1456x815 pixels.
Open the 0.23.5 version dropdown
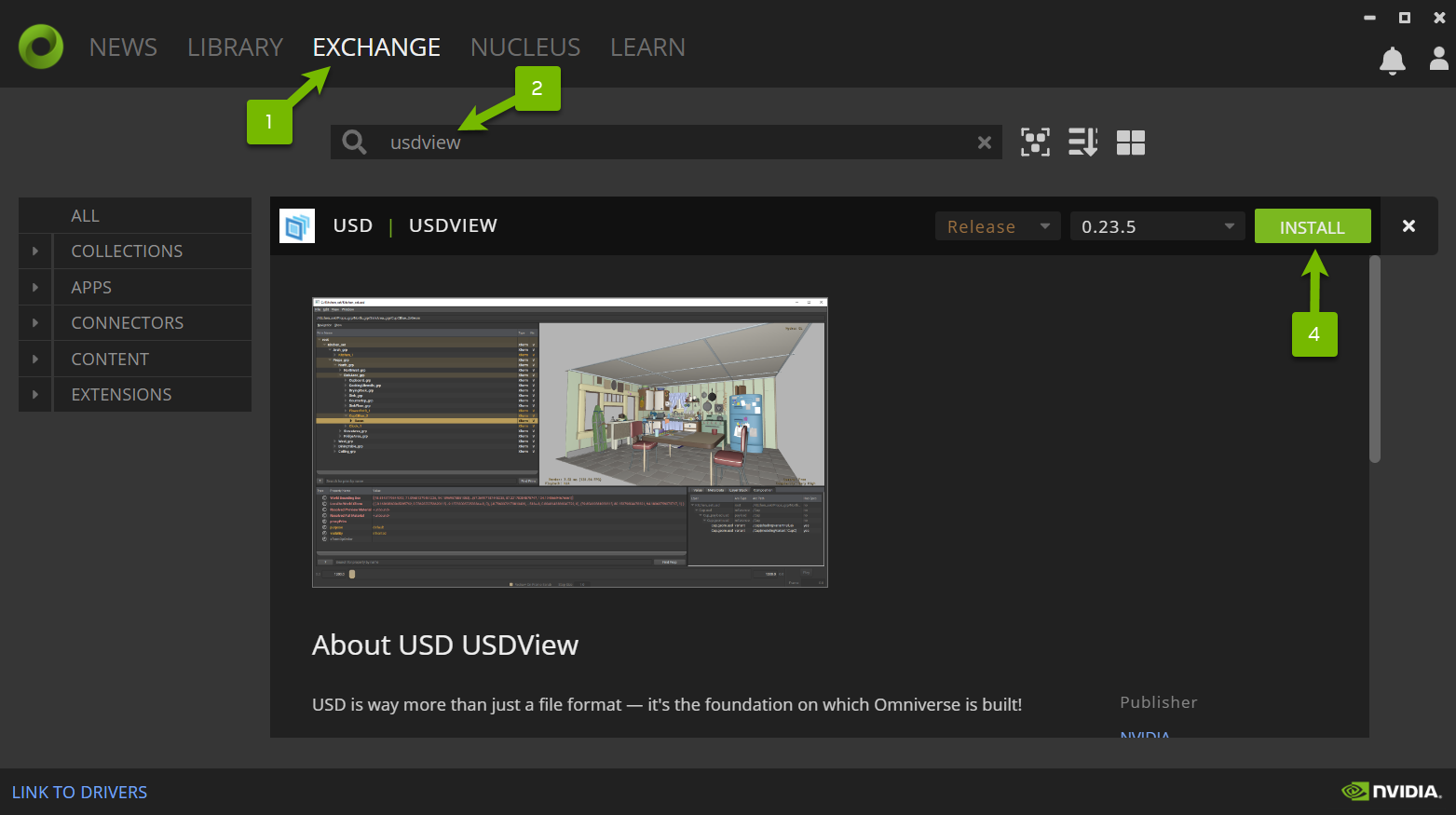1157,226
